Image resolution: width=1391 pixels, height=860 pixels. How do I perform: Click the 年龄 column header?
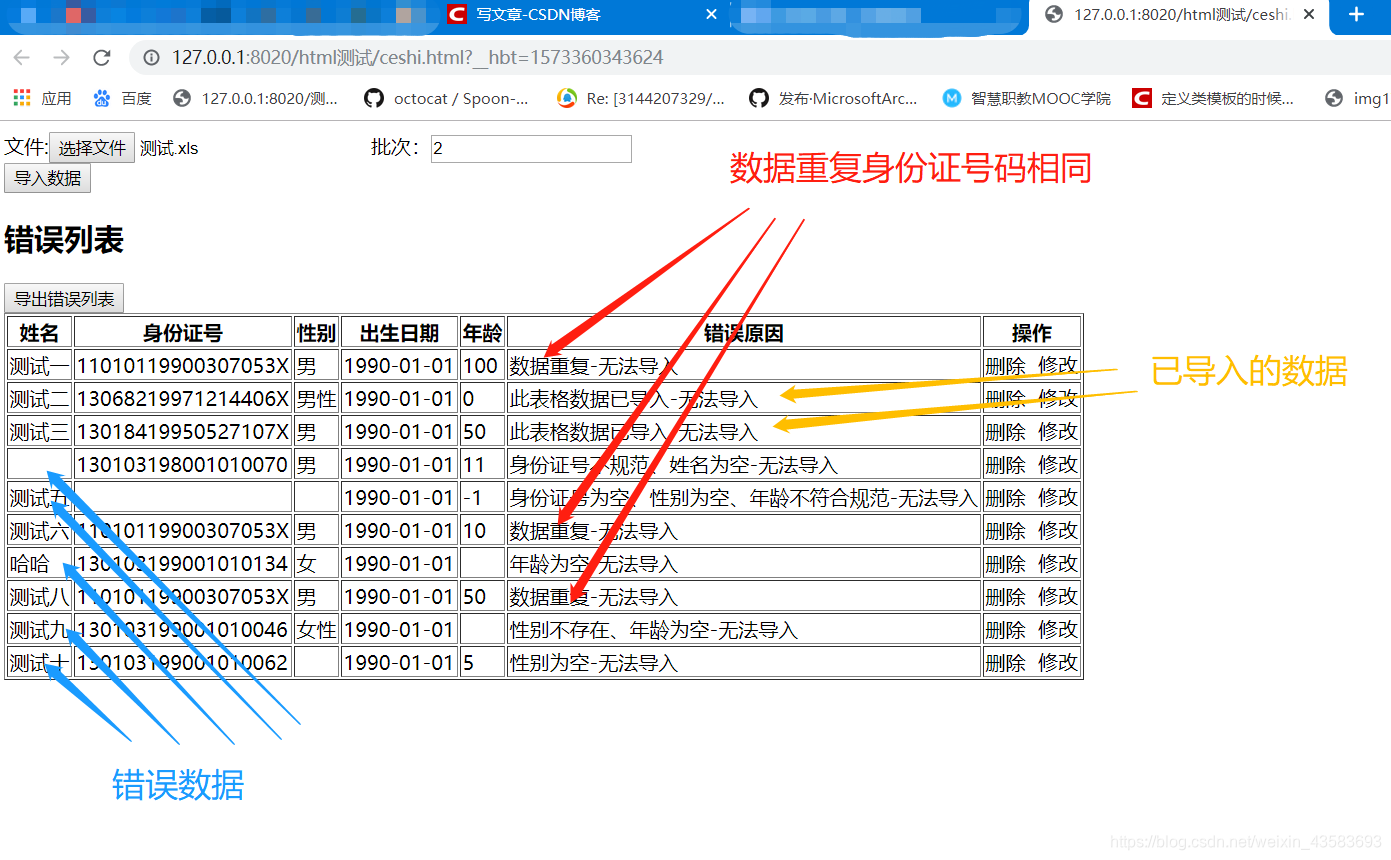[x=482, y=333]
